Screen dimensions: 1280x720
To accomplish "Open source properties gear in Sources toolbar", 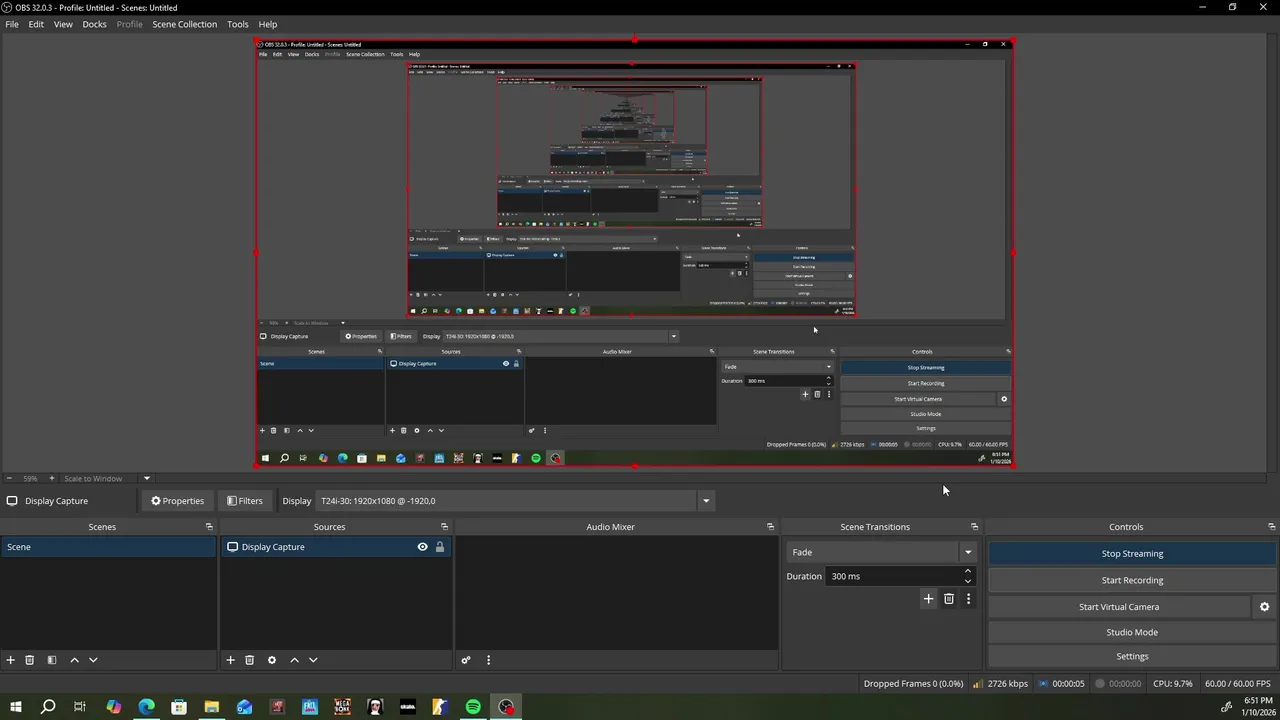I will [272, 660].
